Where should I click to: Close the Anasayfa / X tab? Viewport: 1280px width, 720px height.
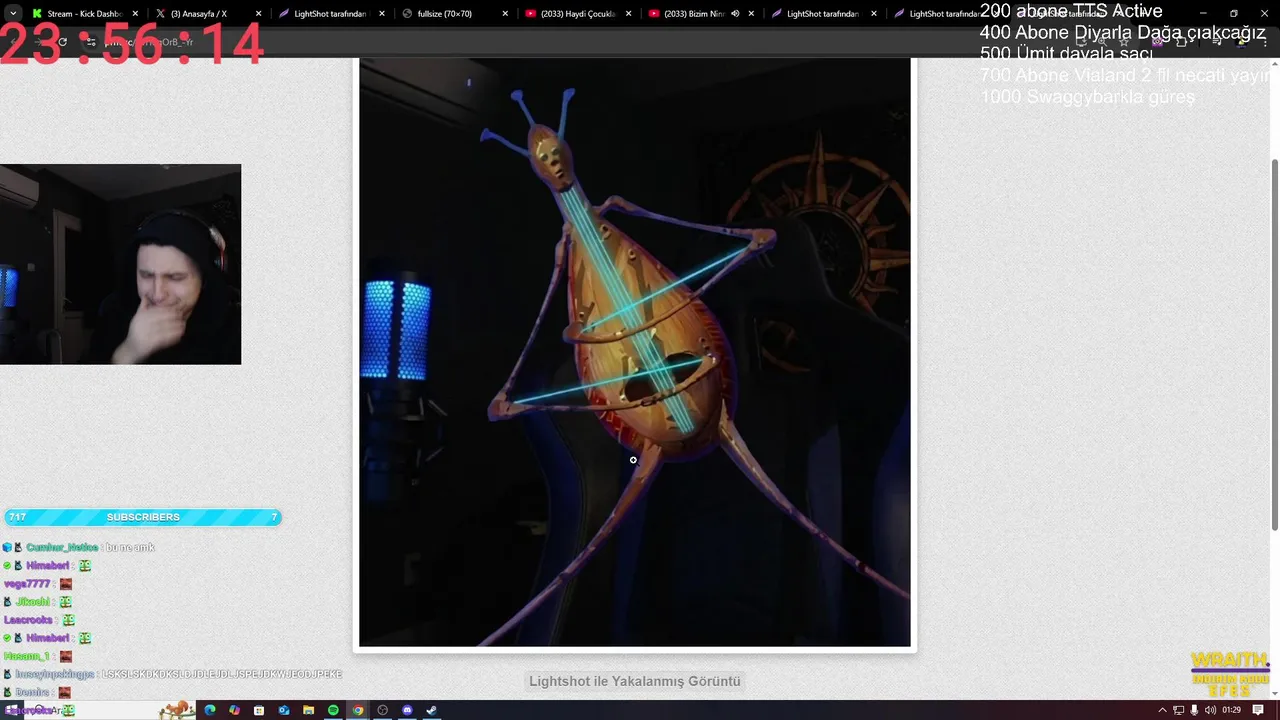[259, 14]
